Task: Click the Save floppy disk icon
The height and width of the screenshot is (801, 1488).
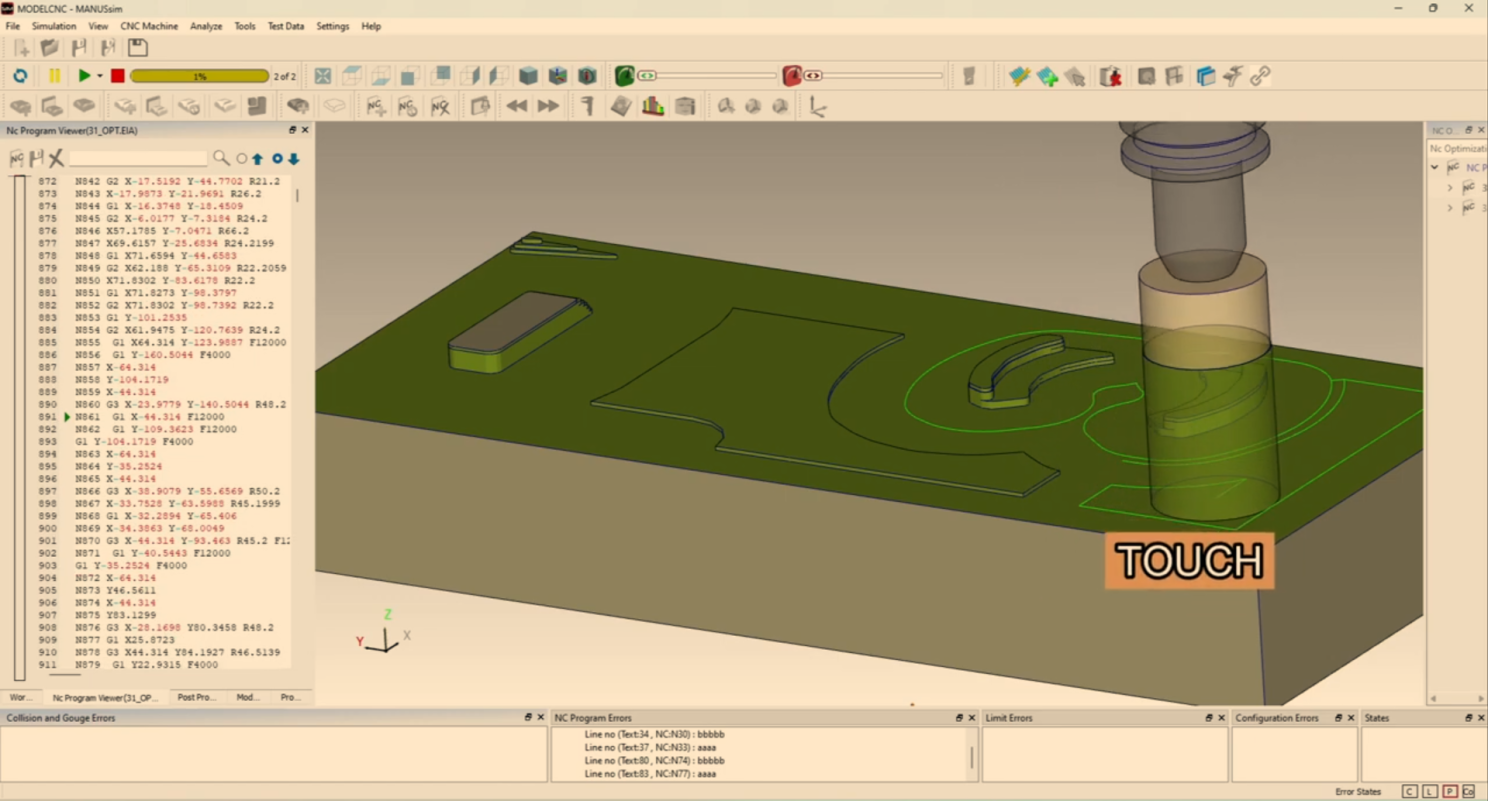Action: point(138,47)
